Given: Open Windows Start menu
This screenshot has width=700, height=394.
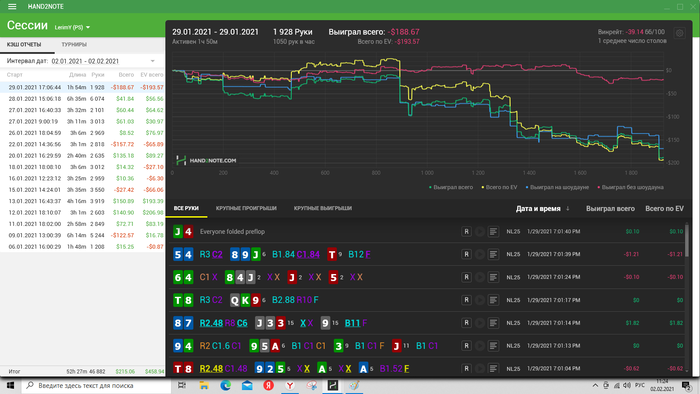Looking at the screenshot, I should pyautogui.click(x=10, y=385).
